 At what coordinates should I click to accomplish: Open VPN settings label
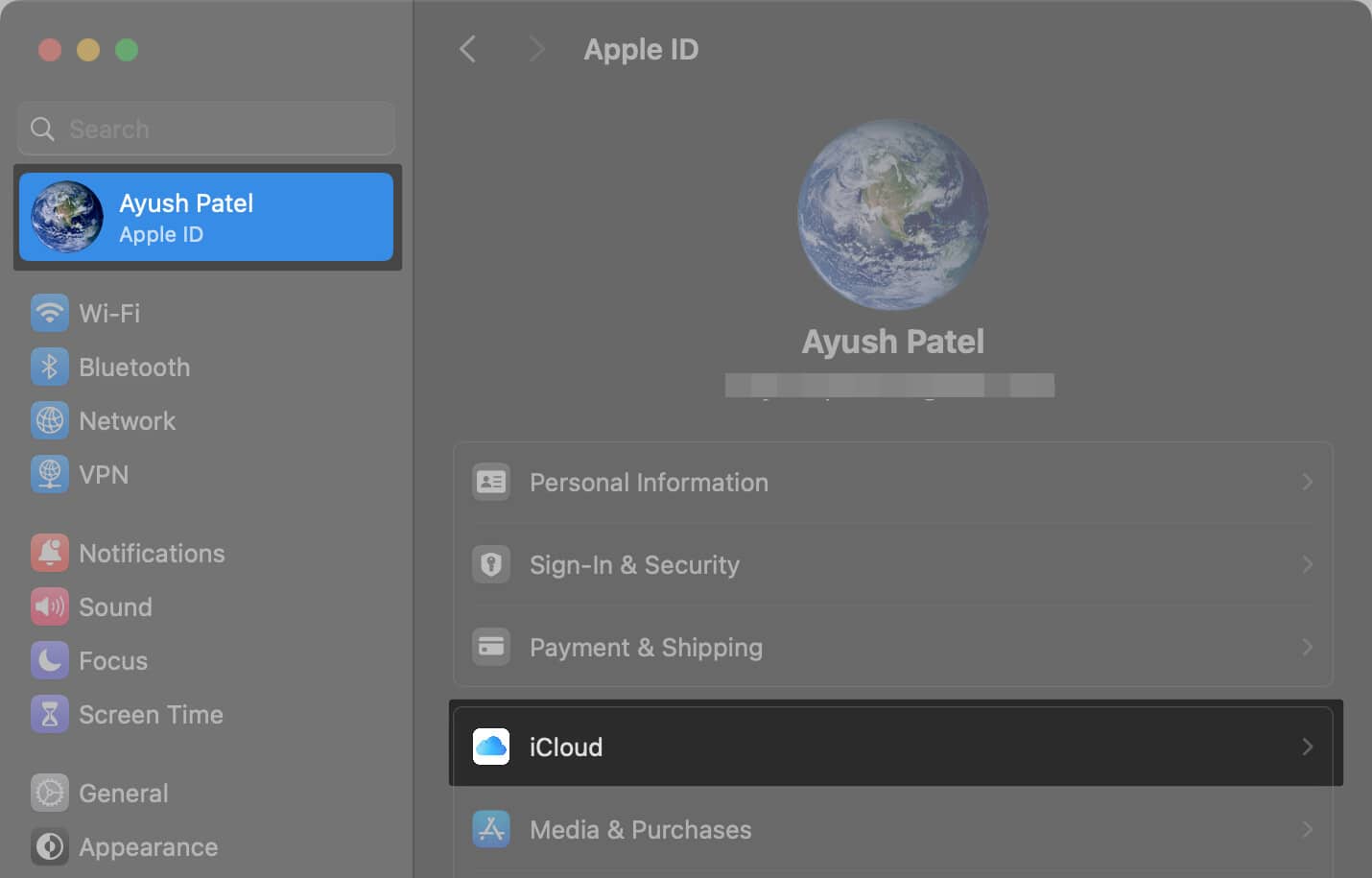click(104, 474)
